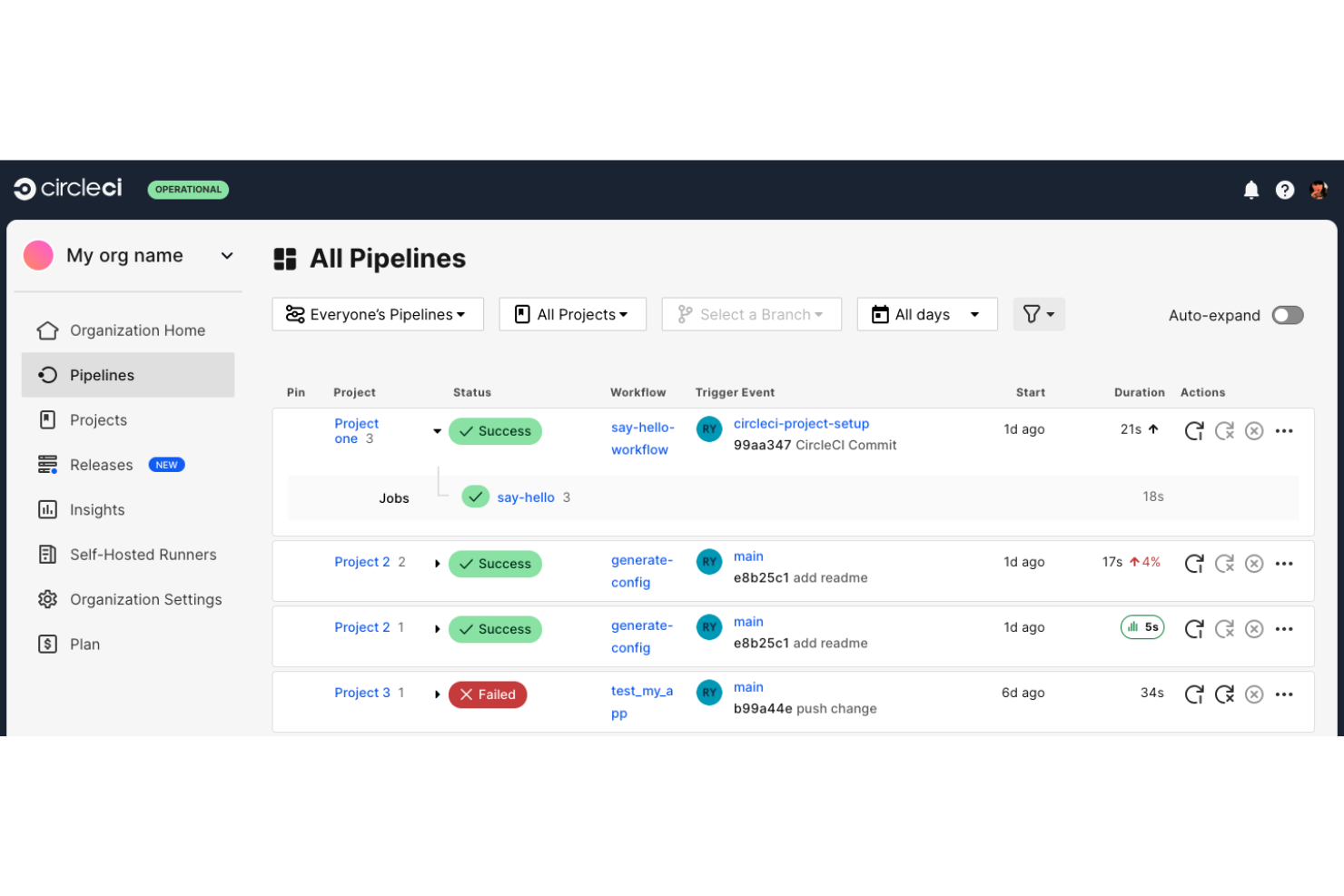Open the Select a Branch field
The image size is (1344, 896).
(752, 314)
